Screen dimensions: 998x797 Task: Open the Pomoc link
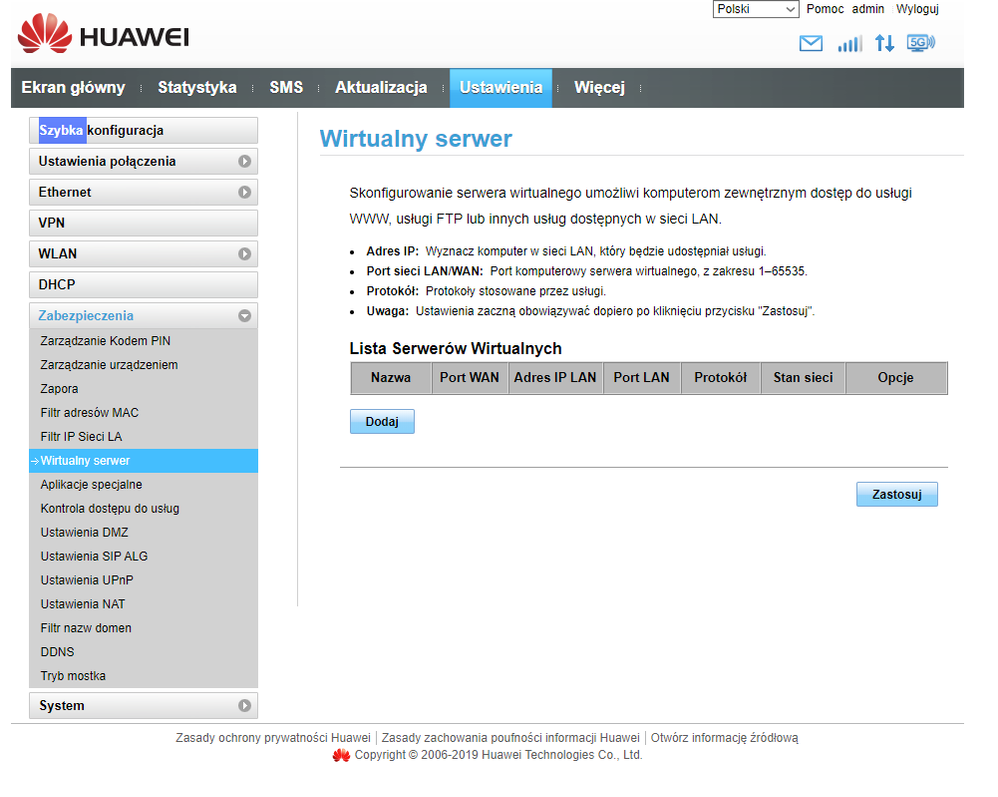(x=825, y=9)
